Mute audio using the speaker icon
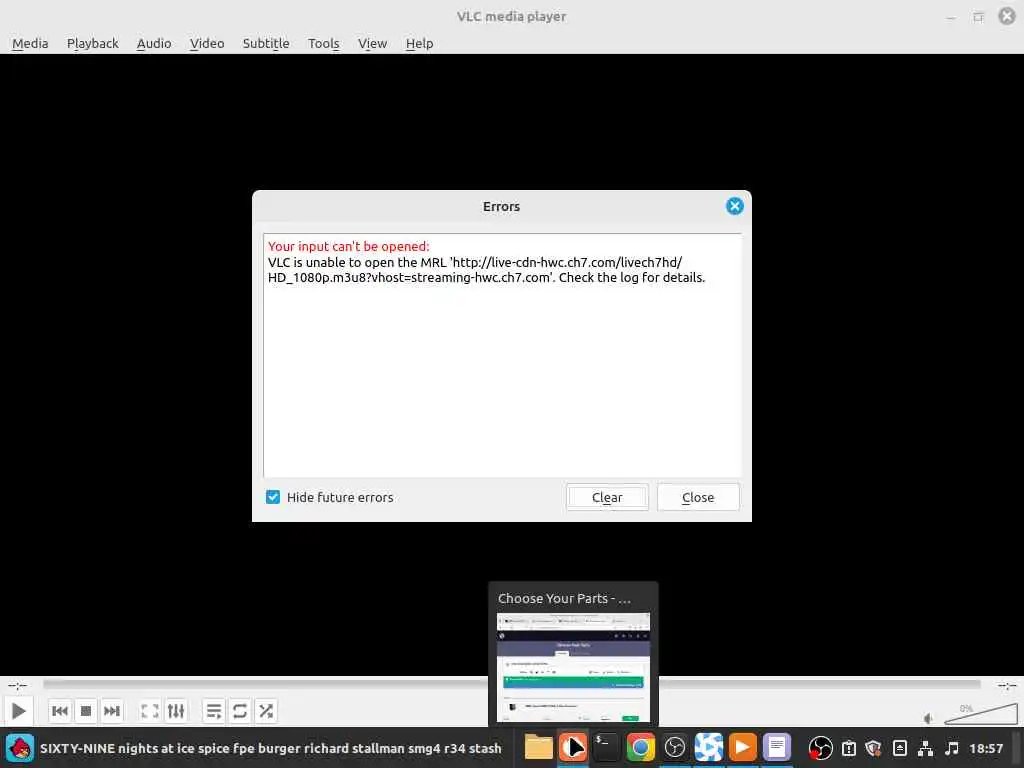1024x768 pixels. pyautogui.click(x=929, y=718)
